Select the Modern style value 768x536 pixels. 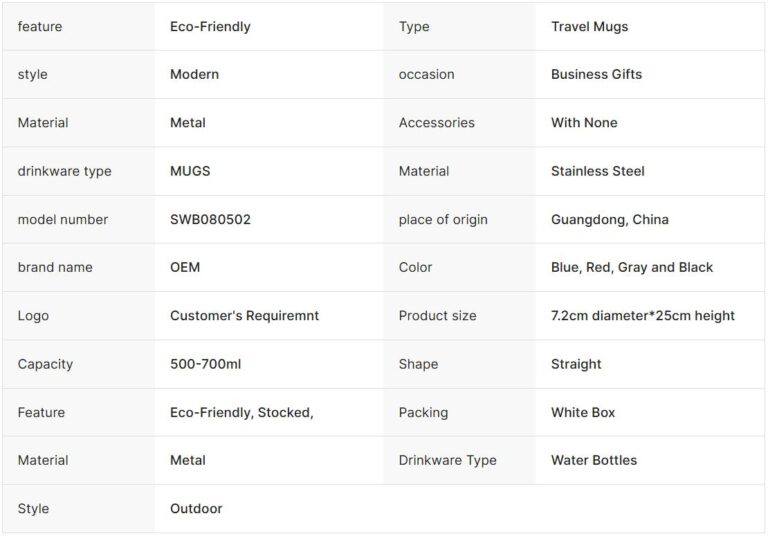[194, 75]
